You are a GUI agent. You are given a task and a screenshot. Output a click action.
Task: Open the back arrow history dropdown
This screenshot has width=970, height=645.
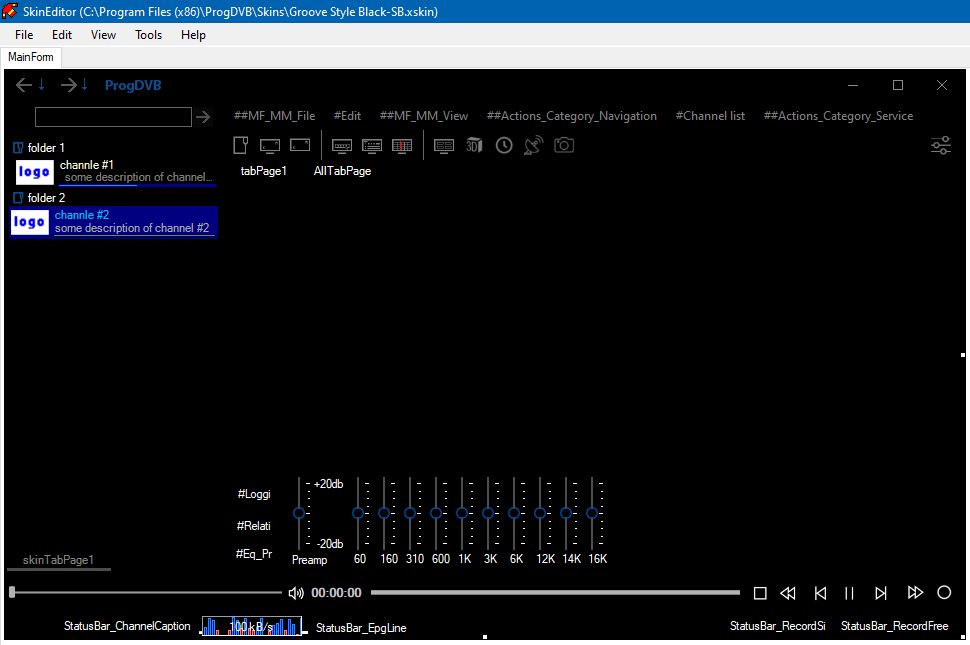coord(42,86)
